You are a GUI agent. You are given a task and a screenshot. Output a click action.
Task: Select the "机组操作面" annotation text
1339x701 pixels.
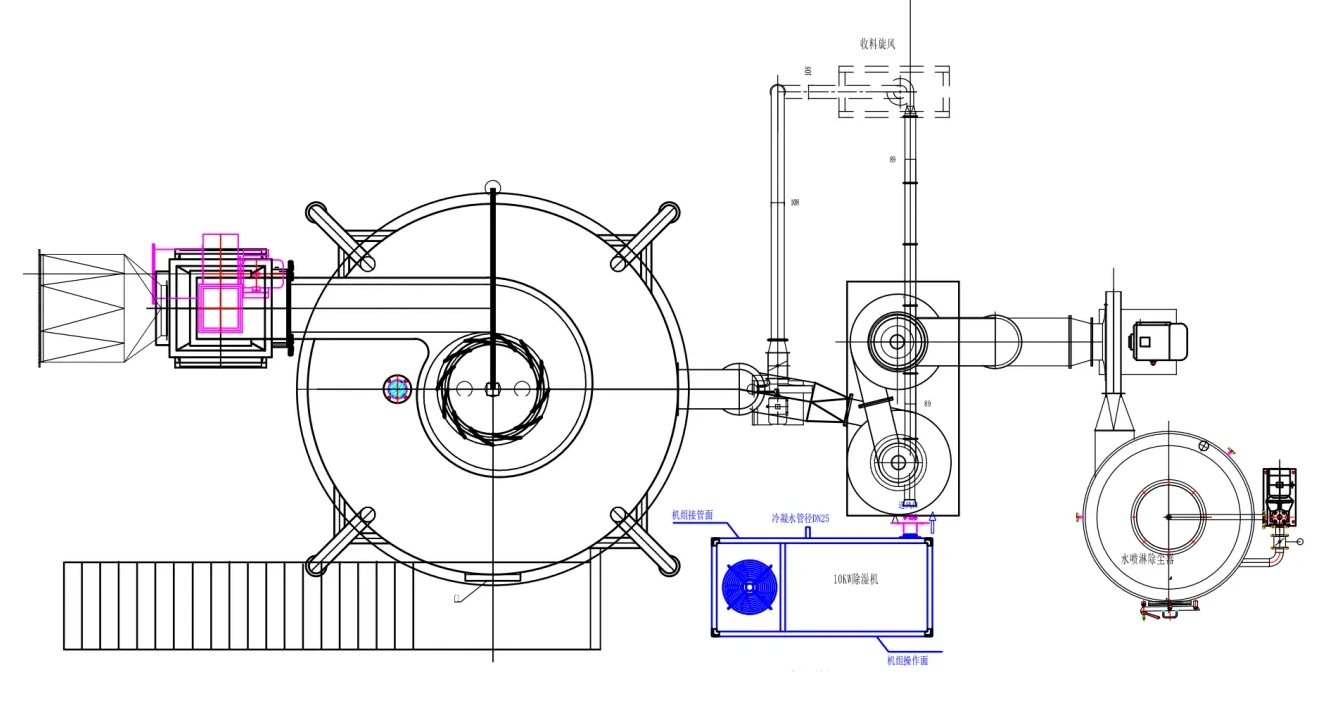pos(908,661)
